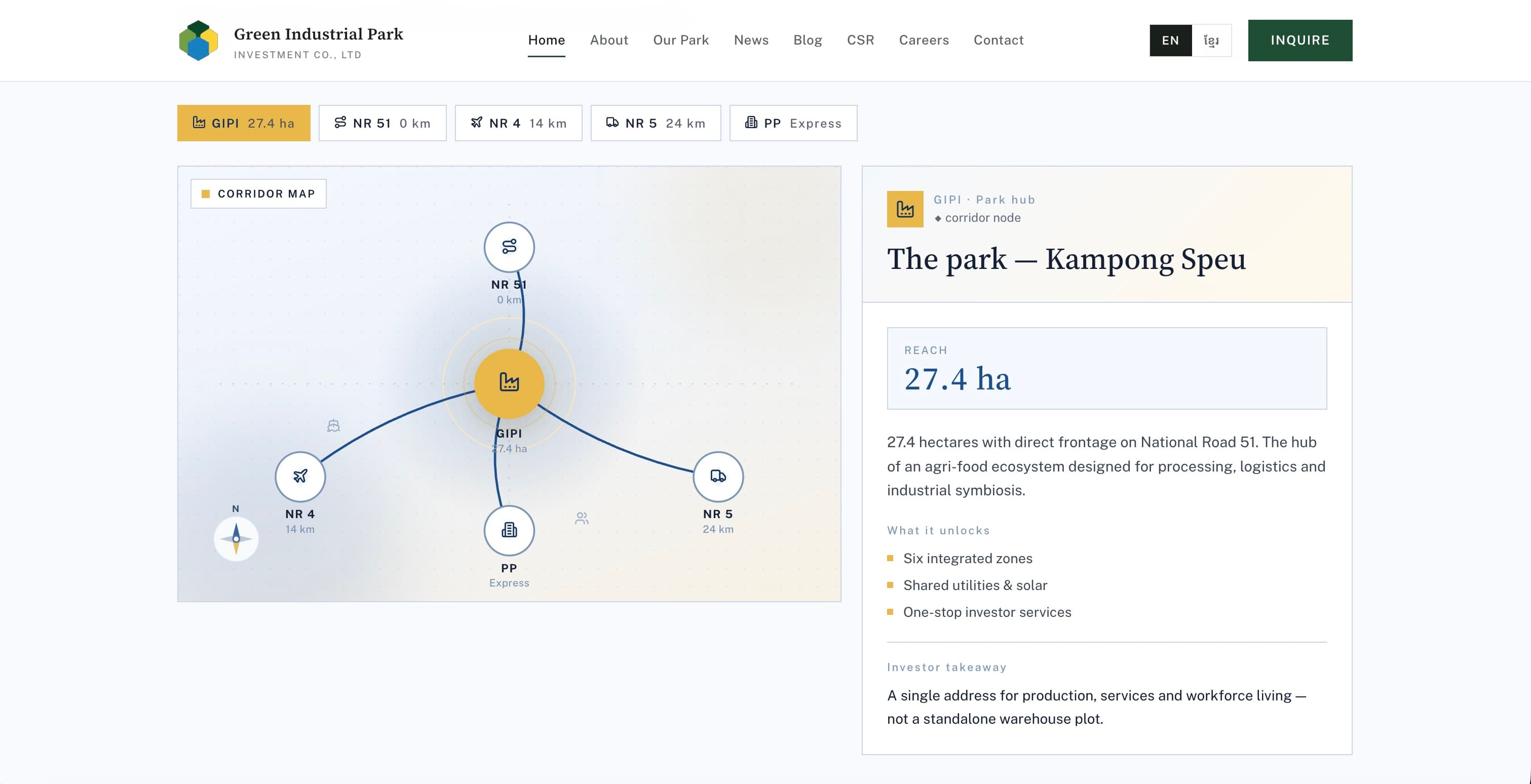Click the yellow GIPI factory hub node
Viewport: 1531px width, 784px height.
tap(509, 383)
